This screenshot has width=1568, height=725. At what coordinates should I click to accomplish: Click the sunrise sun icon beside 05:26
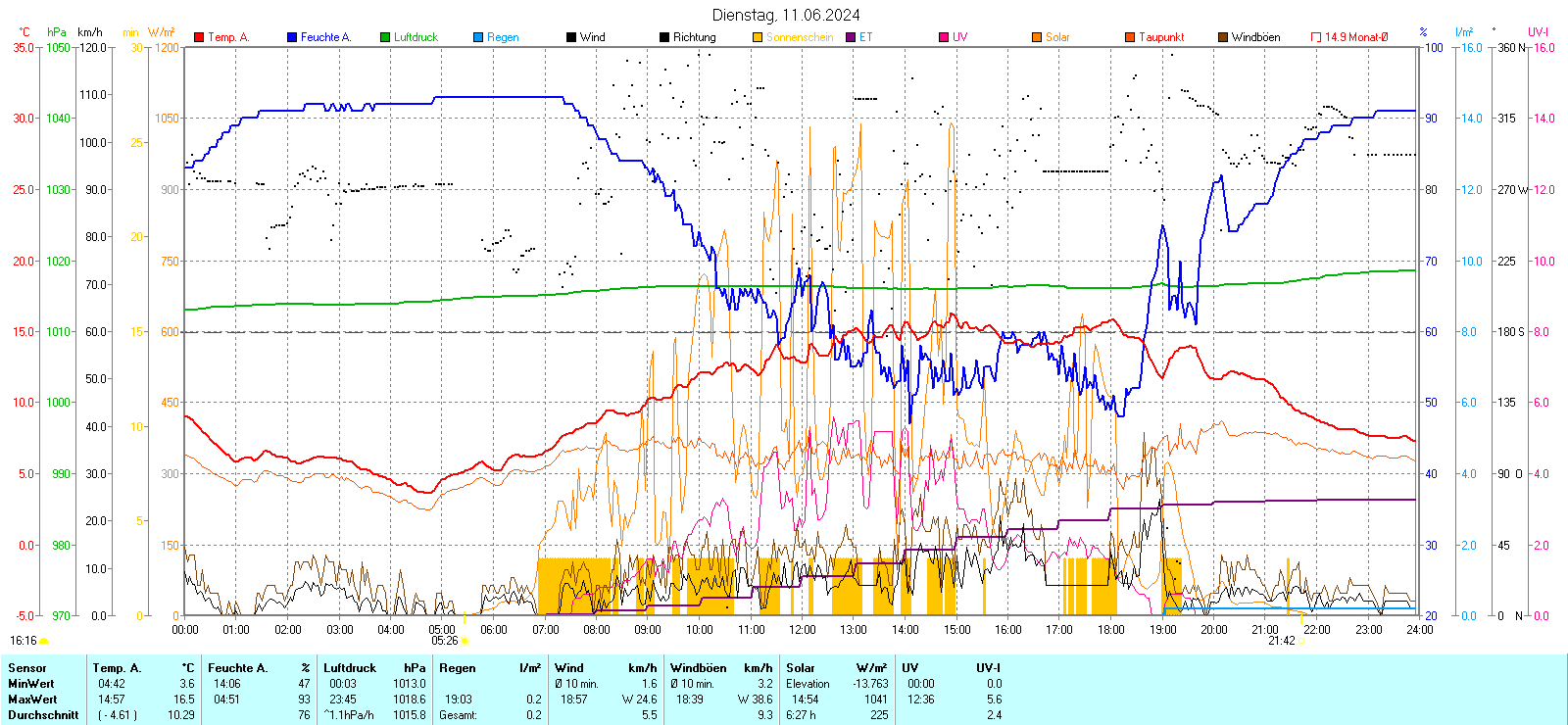tap(465, 641)
